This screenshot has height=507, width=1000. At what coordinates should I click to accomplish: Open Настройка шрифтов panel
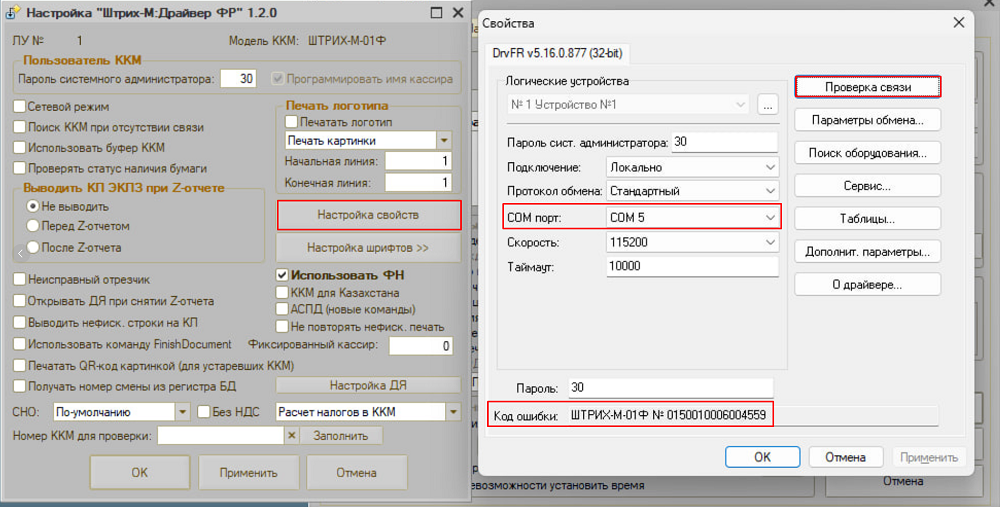click(x=368, y=247)
